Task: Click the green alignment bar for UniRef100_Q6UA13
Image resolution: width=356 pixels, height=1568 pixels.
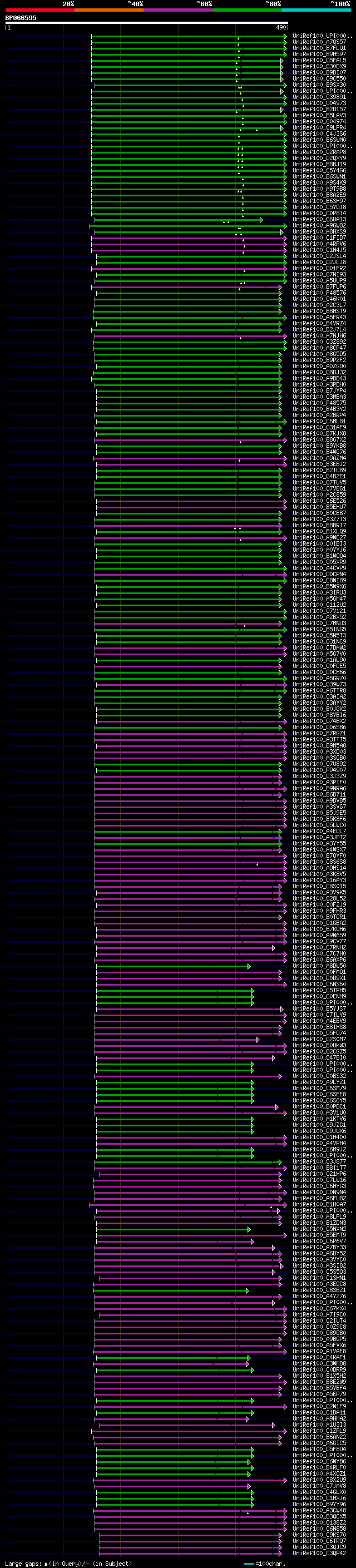Action: [x=179, y=220]
